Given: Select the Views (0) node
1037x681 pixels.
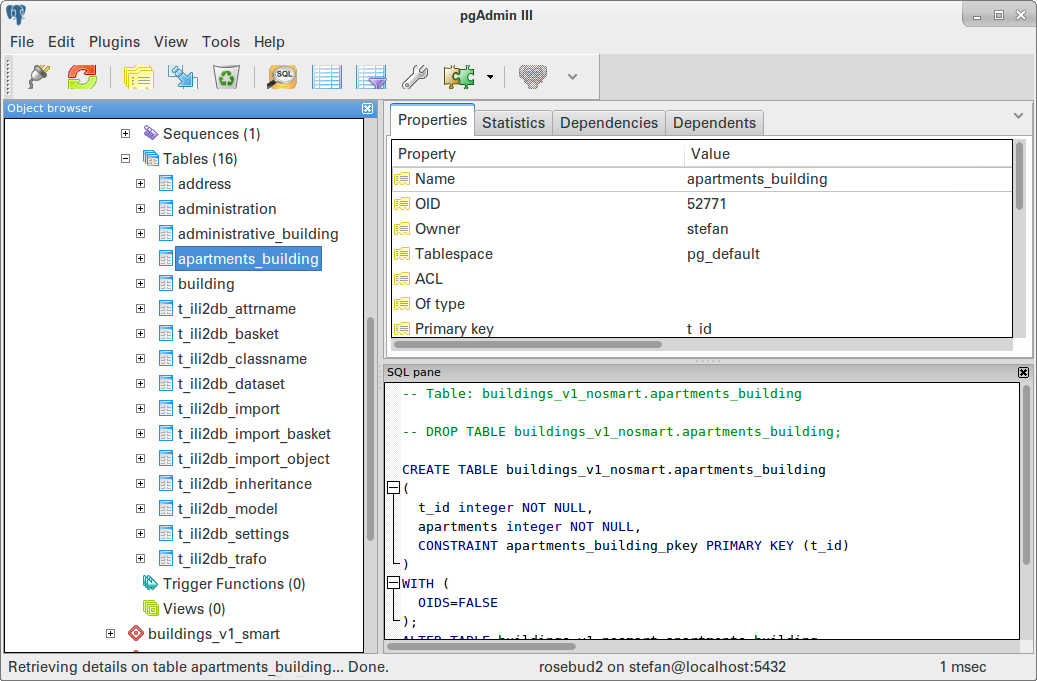Looking at the screenshot, I should click(194, 609).
